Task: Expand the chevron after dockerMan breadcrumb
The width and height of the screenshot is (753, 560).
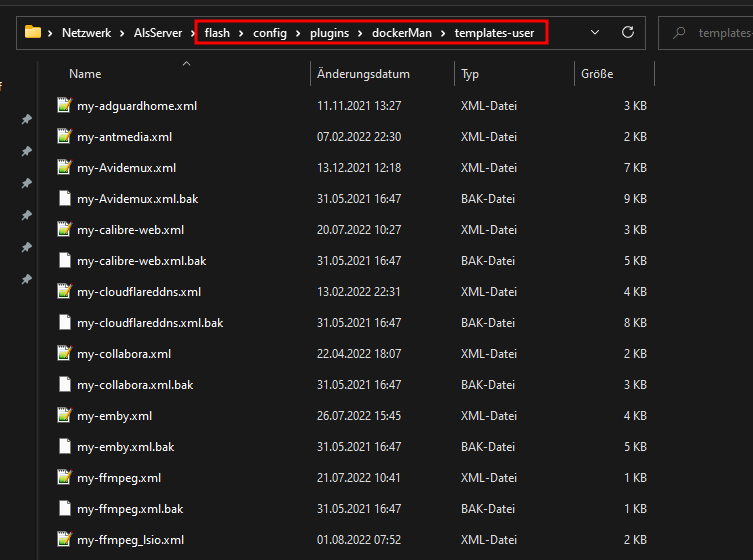Action: tap(443, 33)
